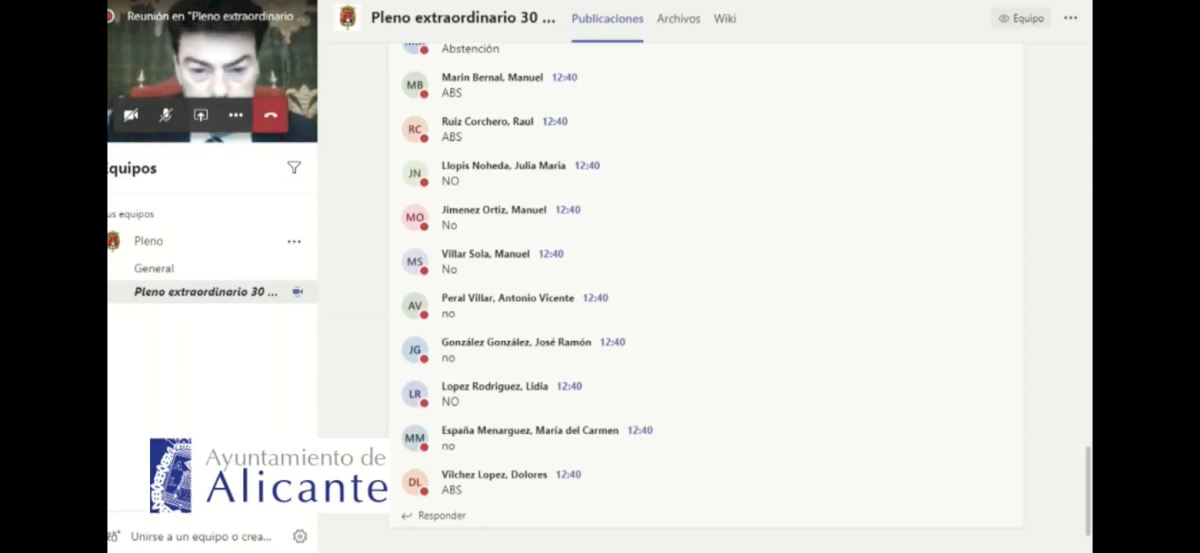
Task: Switch to the Wiki tab
Action: tap(725, 19)
